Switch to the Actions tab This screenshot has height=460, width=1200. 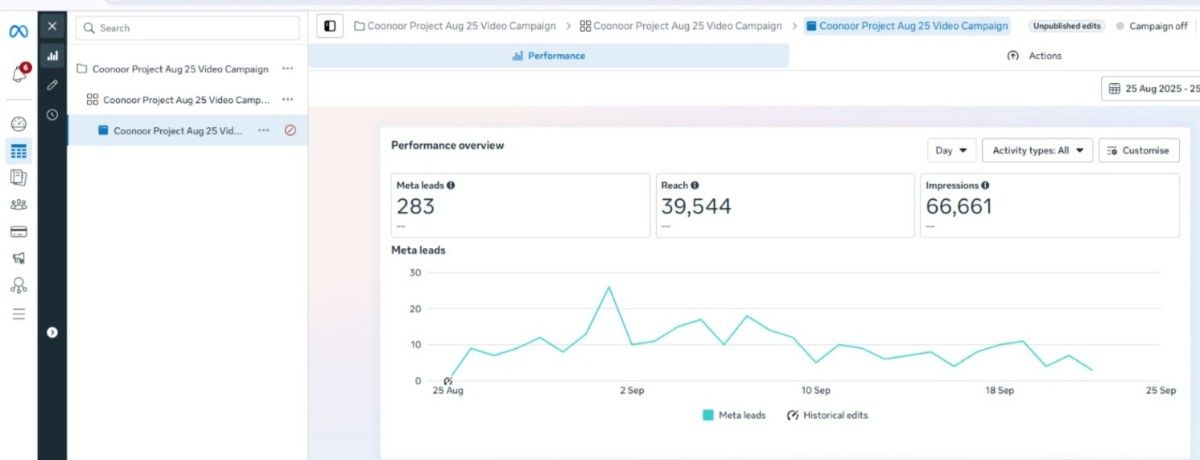click(1035, 56)
